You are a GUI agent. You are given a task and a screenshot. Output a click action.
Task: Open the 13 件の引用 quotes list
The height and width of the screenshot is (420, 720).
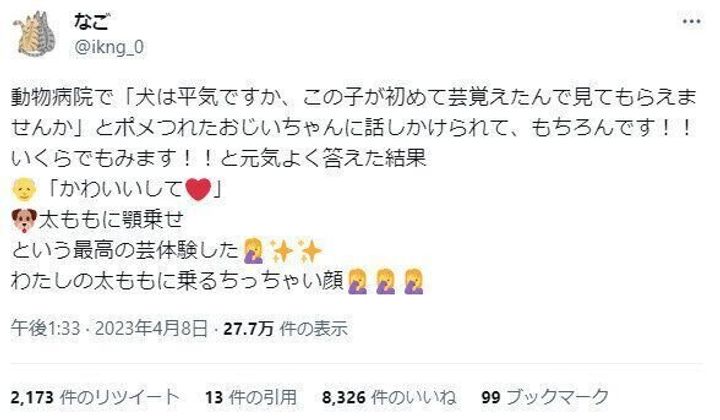(251, 397)
